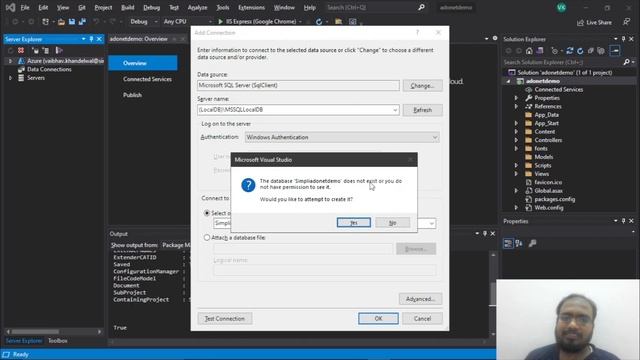Click the Collapse All icon in Solution Explorer
Image resolution: width=640 pixels, height=360 pixels.
(590, 51)
